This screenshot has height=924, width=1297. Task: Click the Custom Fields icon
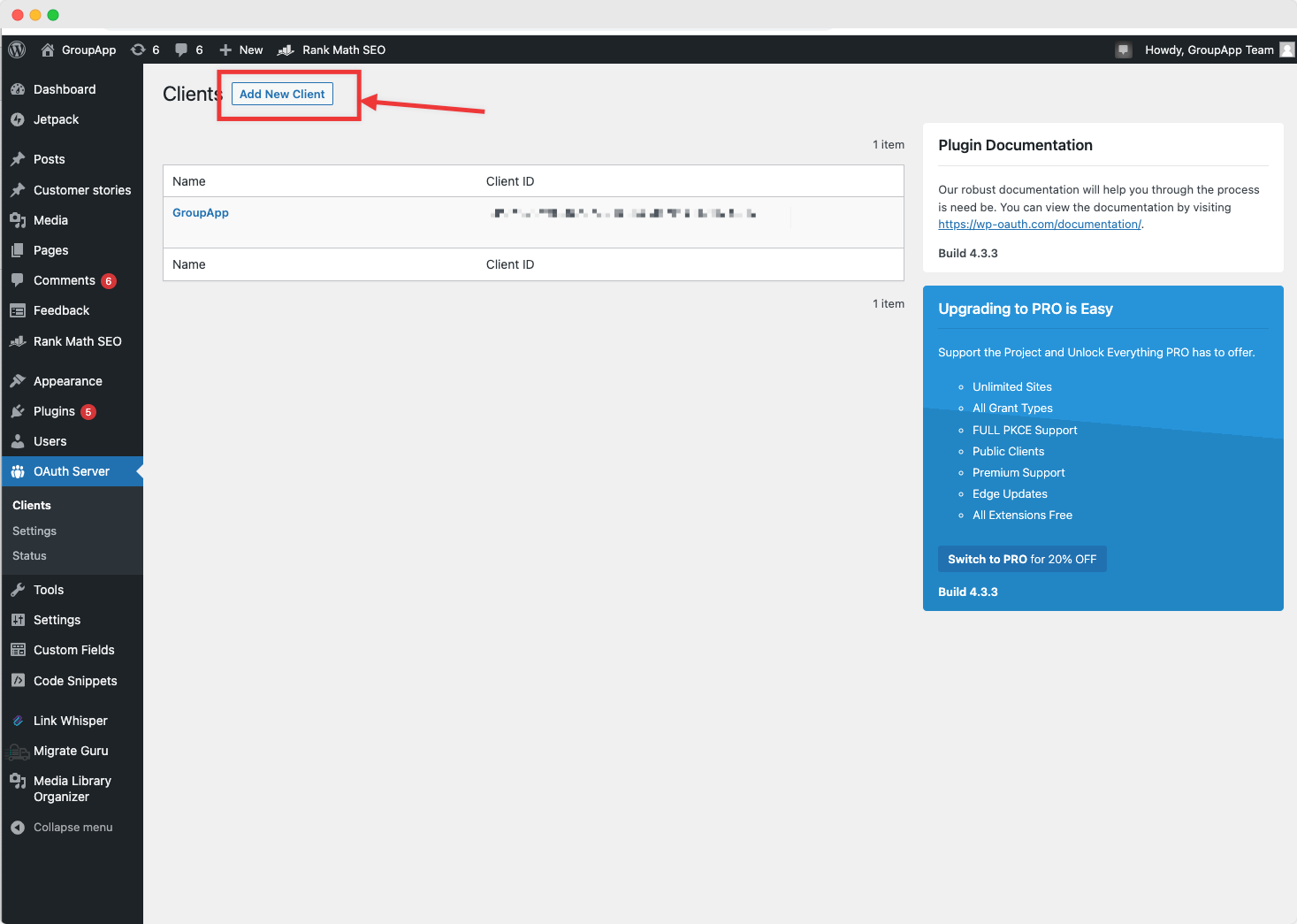click(x=18, y=650)
